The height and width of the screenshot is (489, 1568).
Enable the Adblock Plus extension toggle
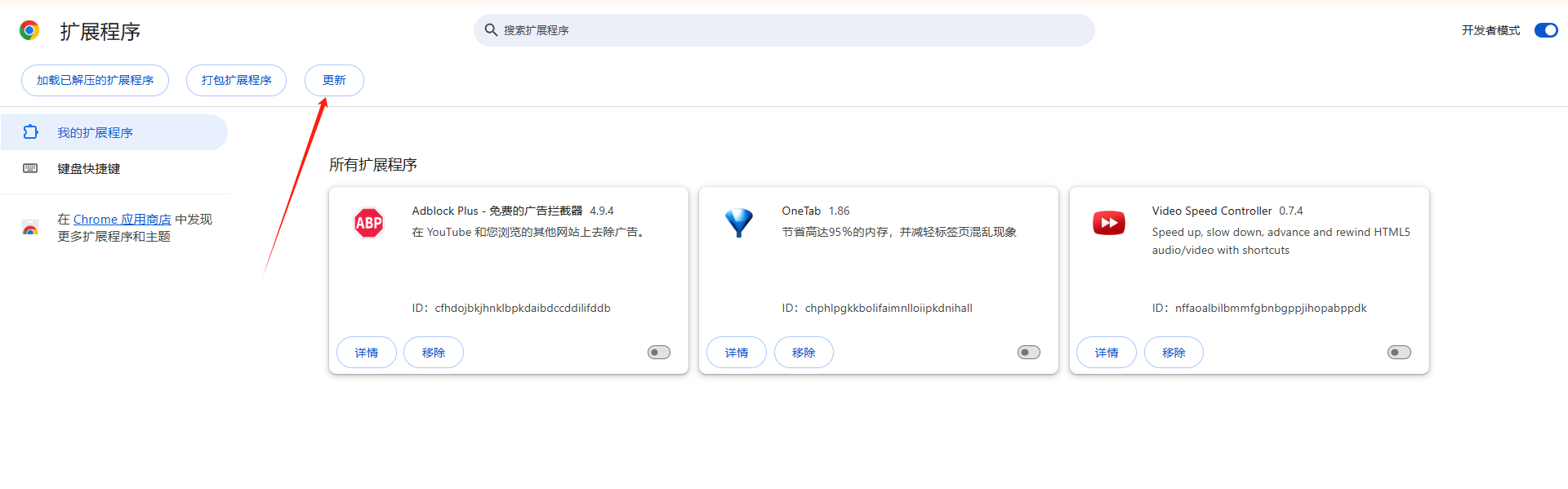coord(659,353)
